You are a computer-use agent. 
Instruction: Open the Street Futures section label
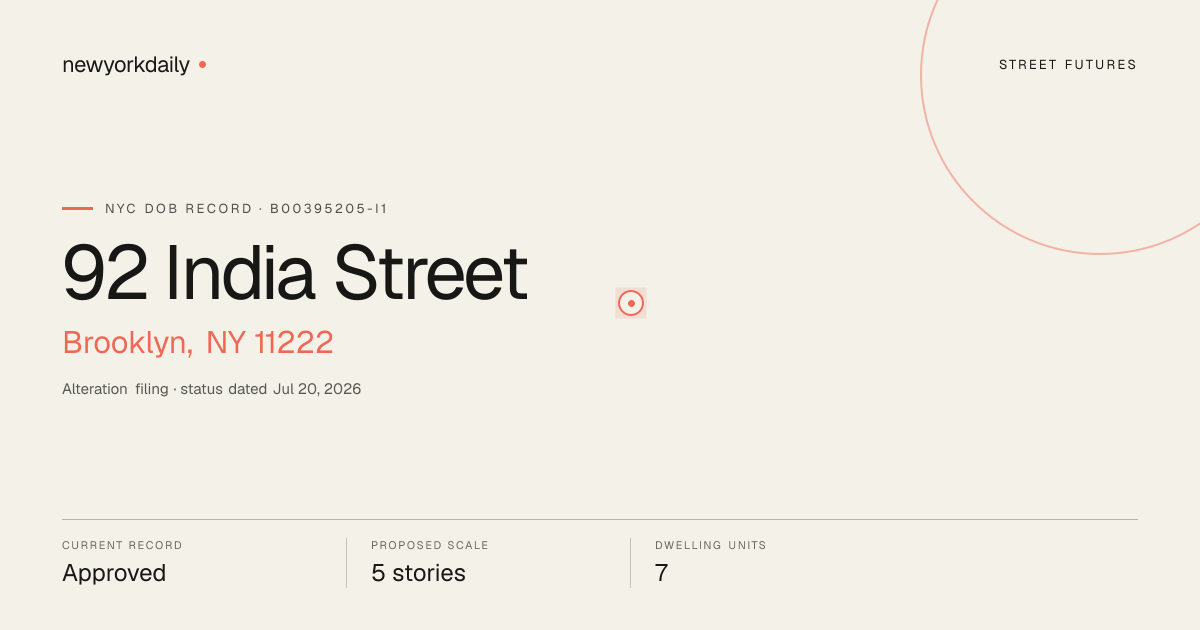[x=1068, y=65]
